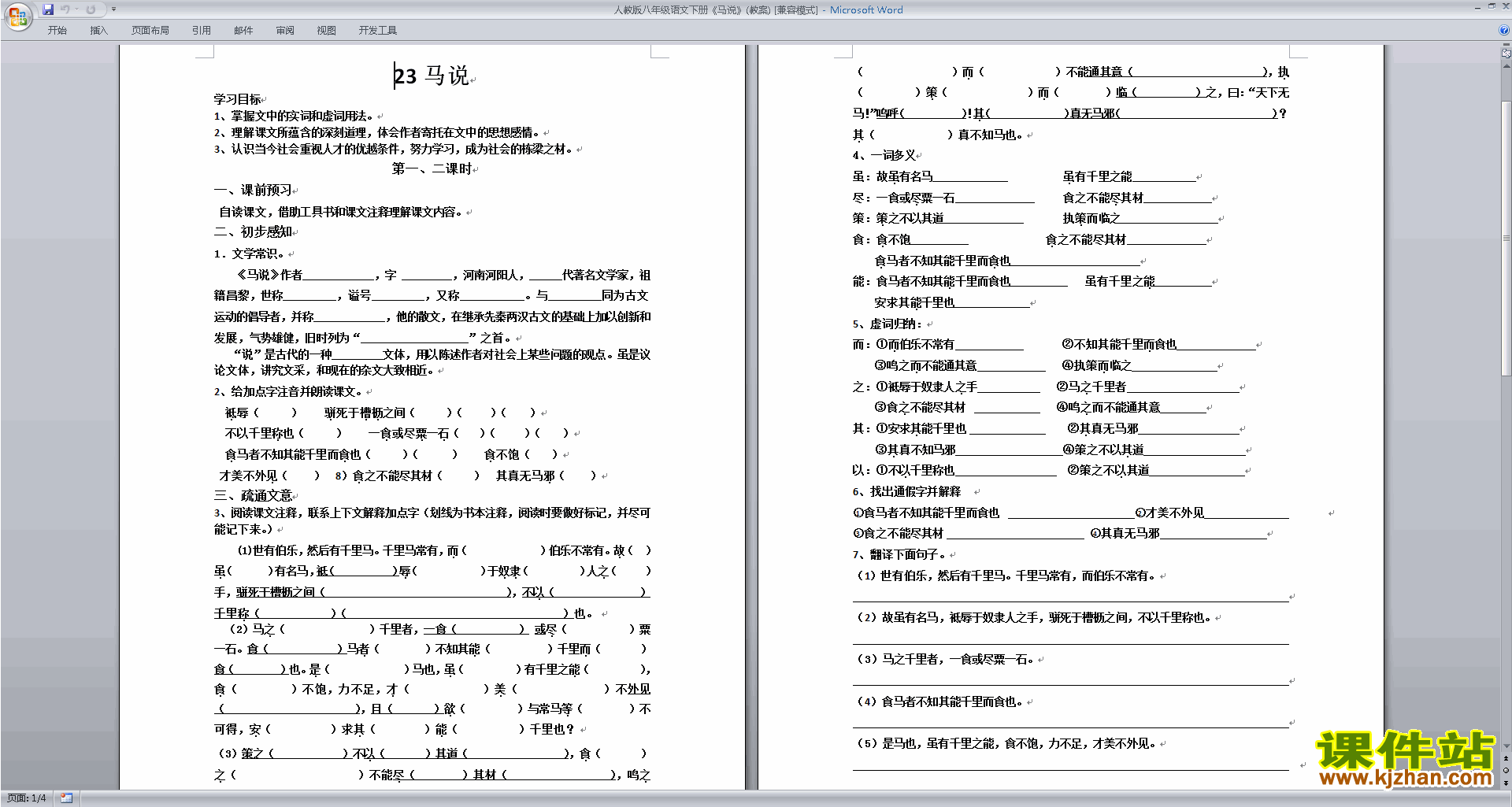This screenshot has height=807, width=1512.
Task: Click the answer line under sentence (1)
Action: coord(1070,597)
